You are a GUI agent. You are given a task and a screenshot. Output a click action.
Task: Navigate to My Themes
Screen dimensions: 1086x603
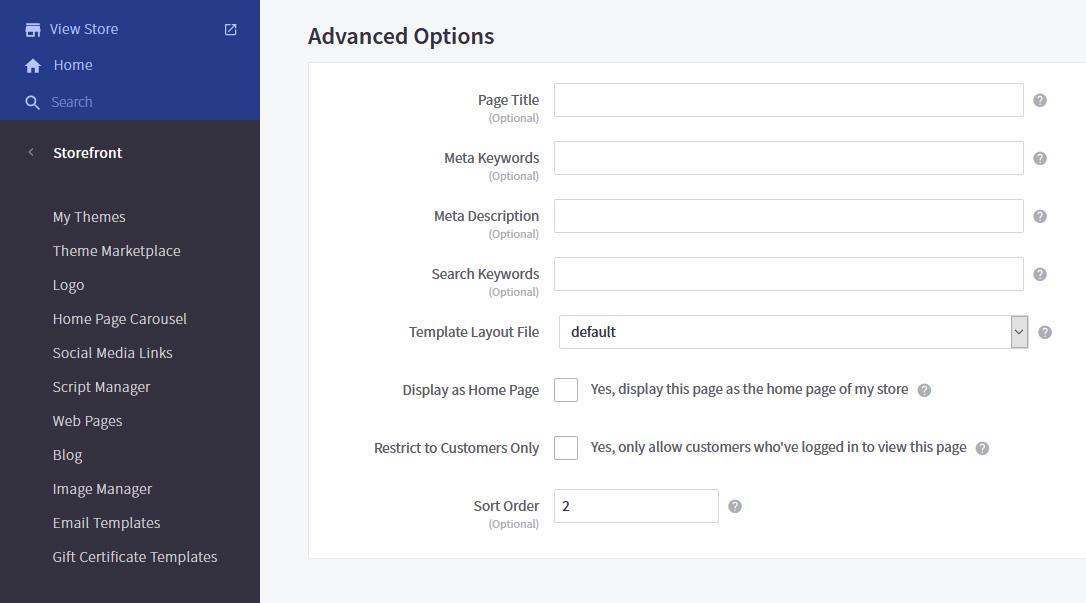point(89,216)
